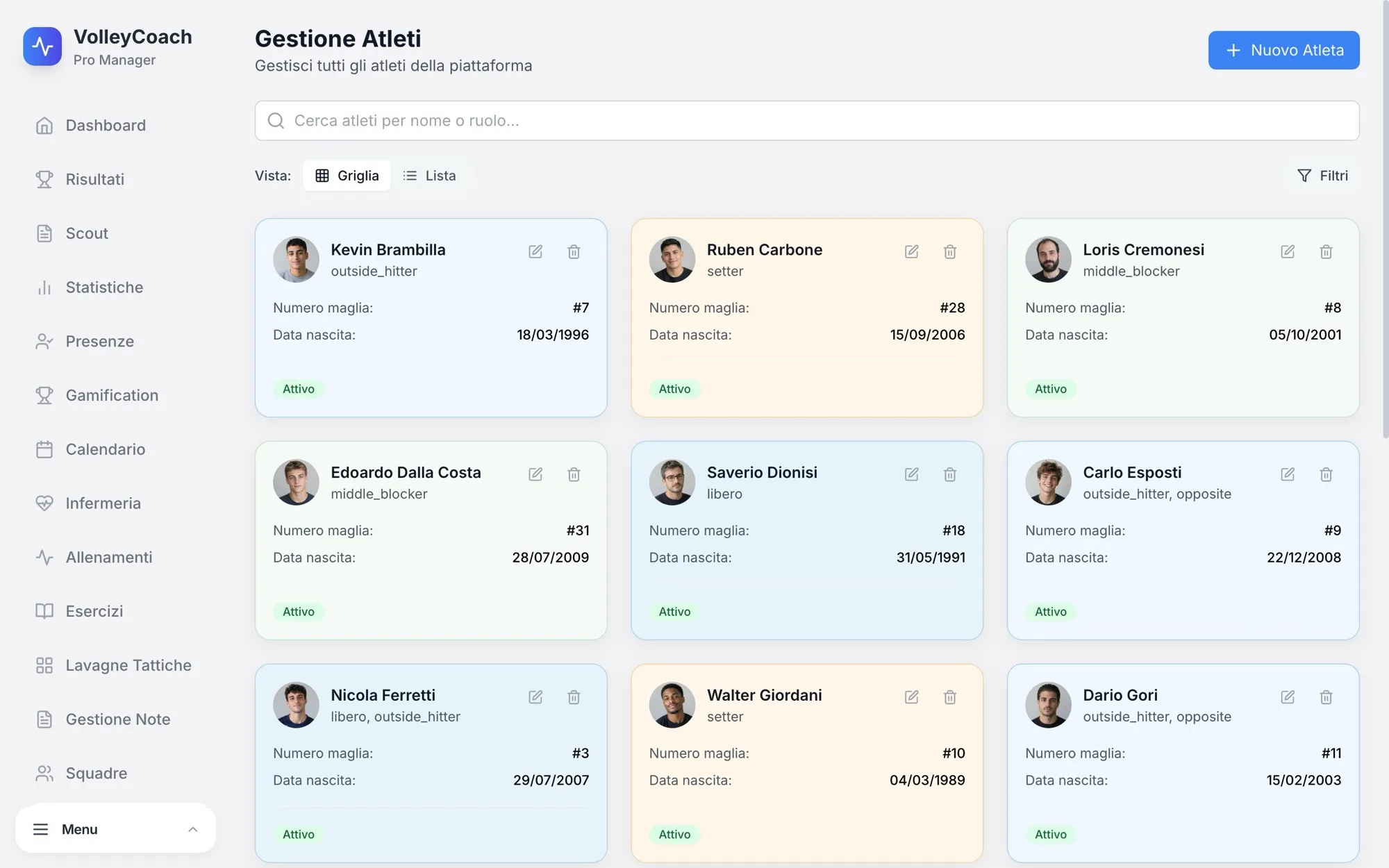The height and width of the screenshot is (868, 1389).
Task: Click the VolleyCoach logo icon
Action: pos(42,47)
